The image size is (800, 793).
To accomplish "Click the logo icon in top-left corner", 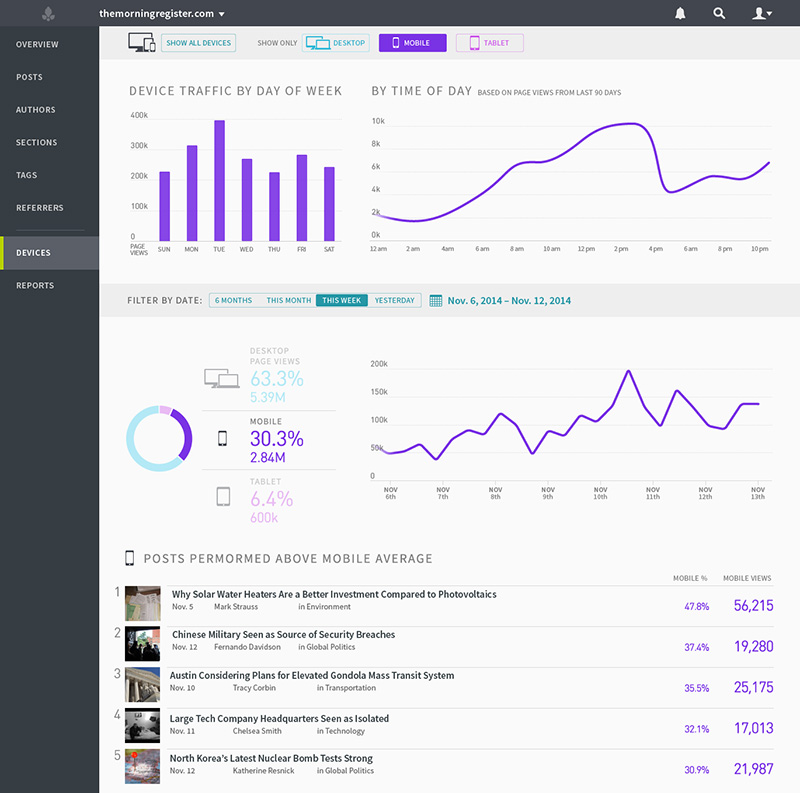I will [48, 14].
